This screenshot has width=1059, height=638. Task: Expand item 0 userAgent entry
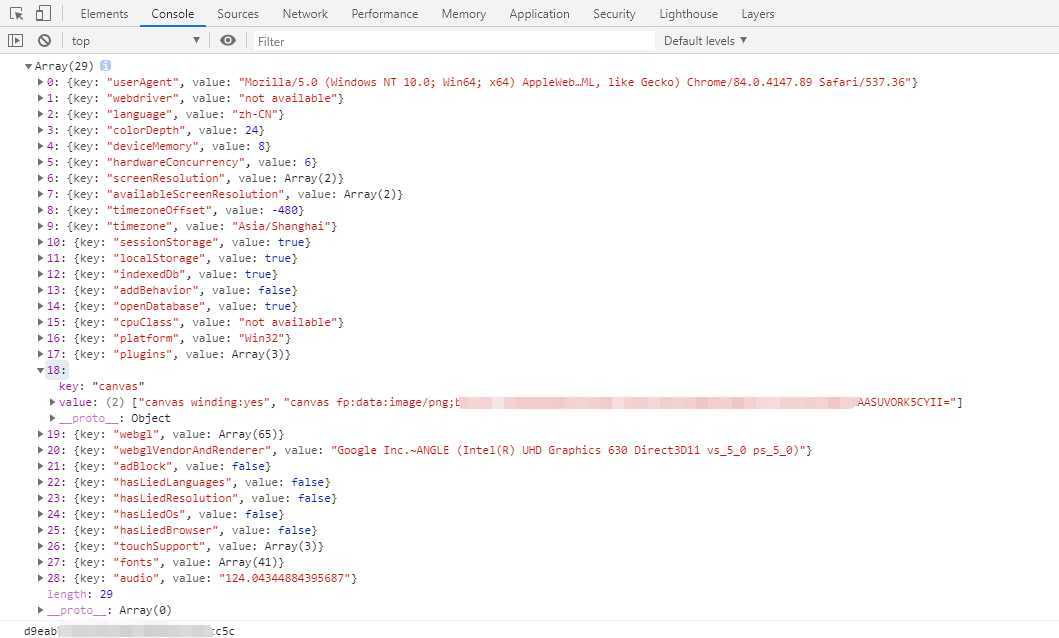(x=41, y=82)
